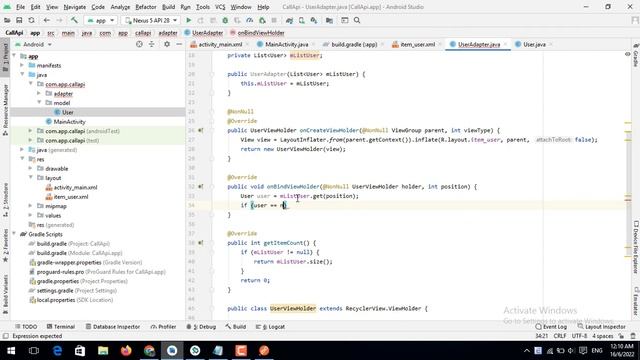Collapse the java folder
Image resolution: width=640 pixels, height=360 pixels.
(22, 75)
